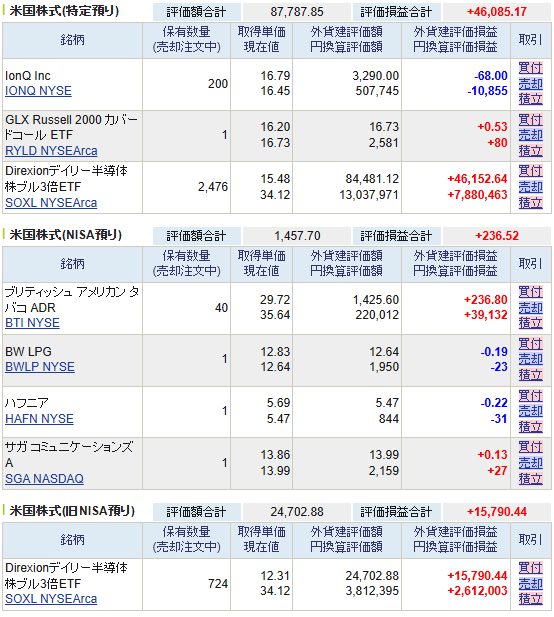Click 買付 for IonQ Inc
Viewport: 554px width, 617px height.
[530, 68]
